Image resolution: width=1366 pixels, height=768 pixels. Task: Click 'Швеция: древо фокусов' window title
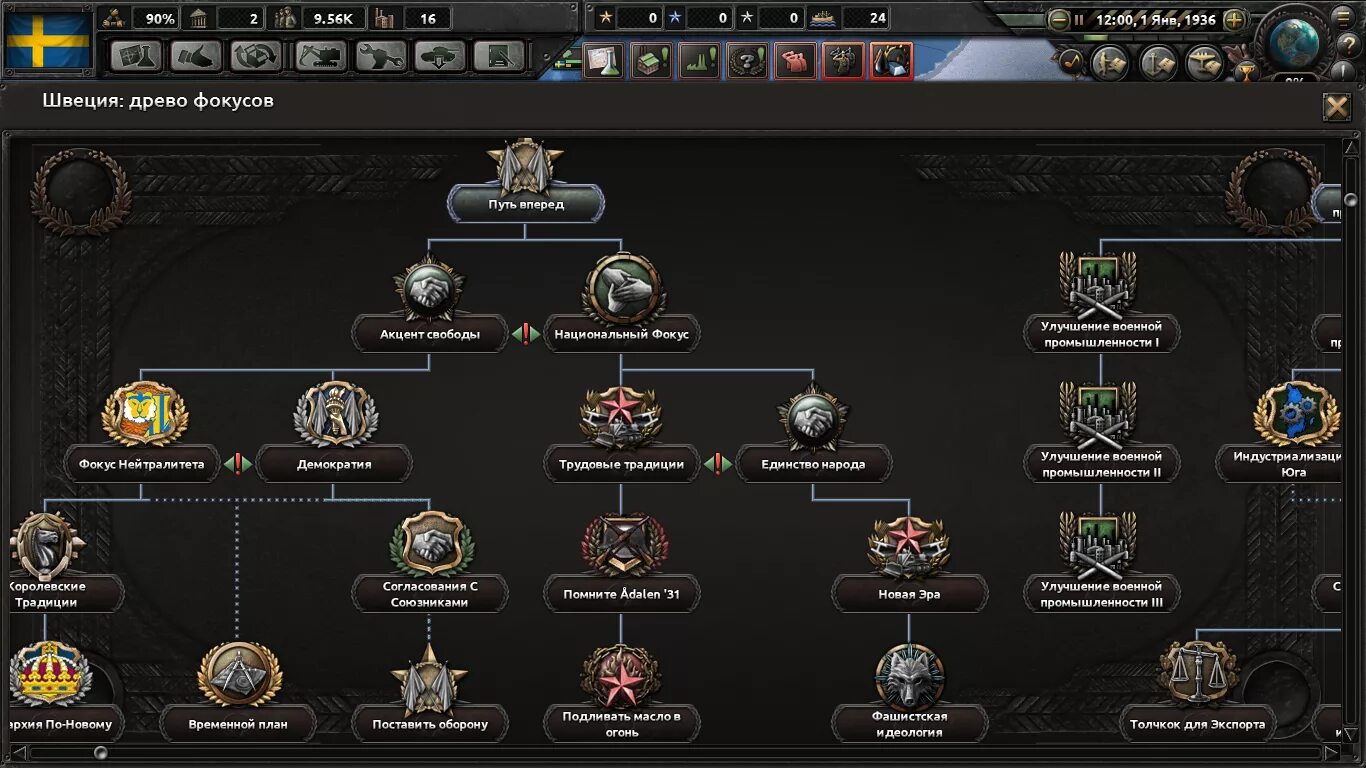click(158, 101)
